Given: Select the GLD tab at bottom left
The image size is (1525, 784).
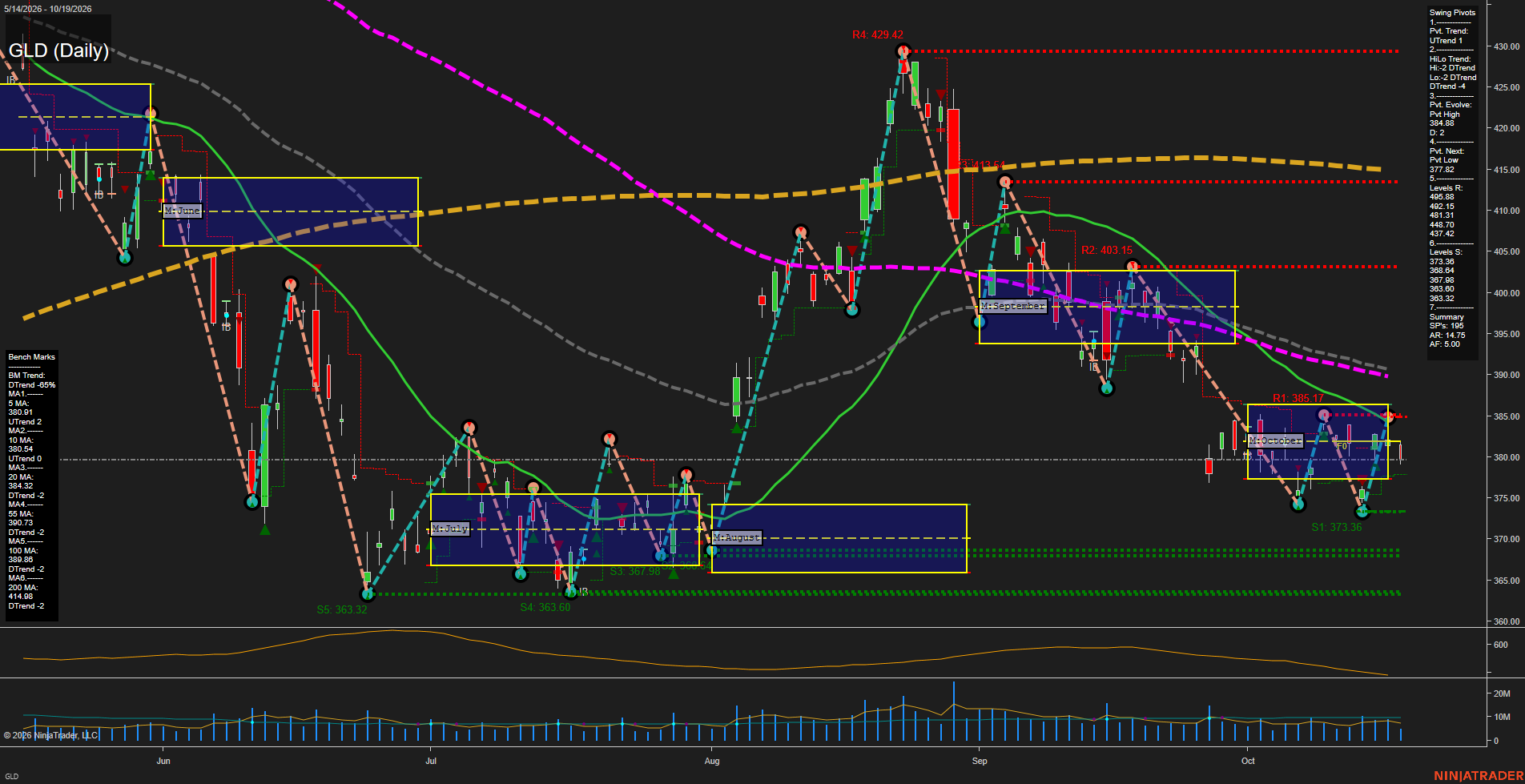Looking at the screenshot, I should [x=12, y=776].
